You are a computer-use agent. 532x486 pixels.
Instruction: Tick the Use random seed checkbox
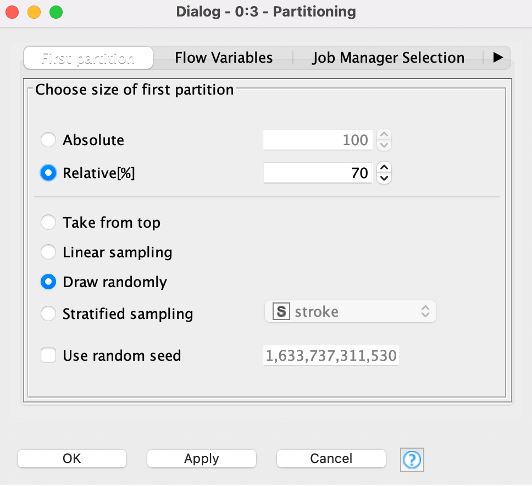[48, 355]
